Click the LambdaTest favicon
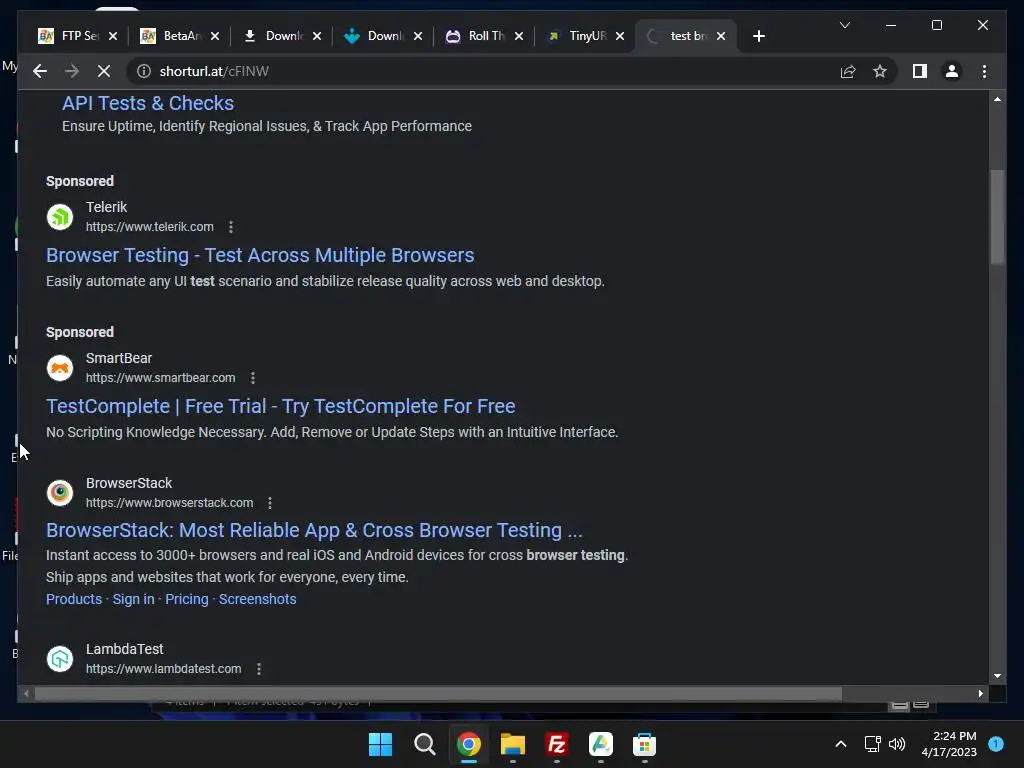Viewport: 1024px width, 768px height. point(59,659)
